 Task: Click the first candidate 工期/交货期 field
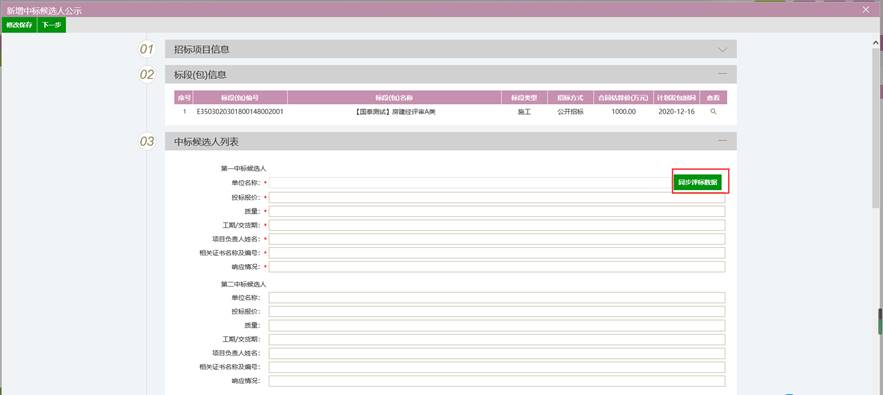point(497,225)
